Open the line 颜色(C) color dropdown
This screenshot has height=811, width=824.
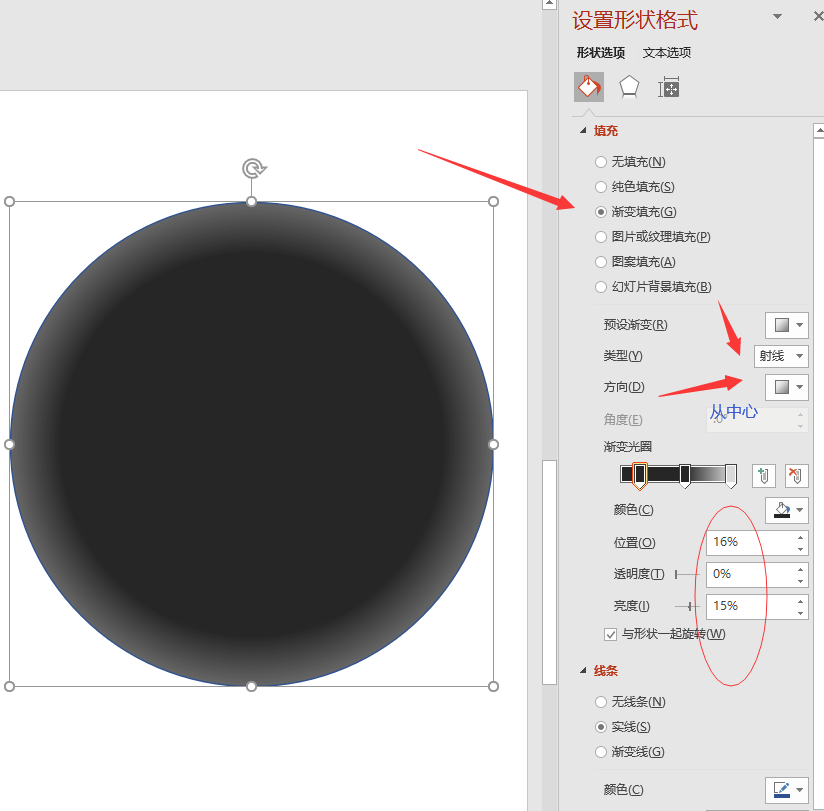(786, 790)
